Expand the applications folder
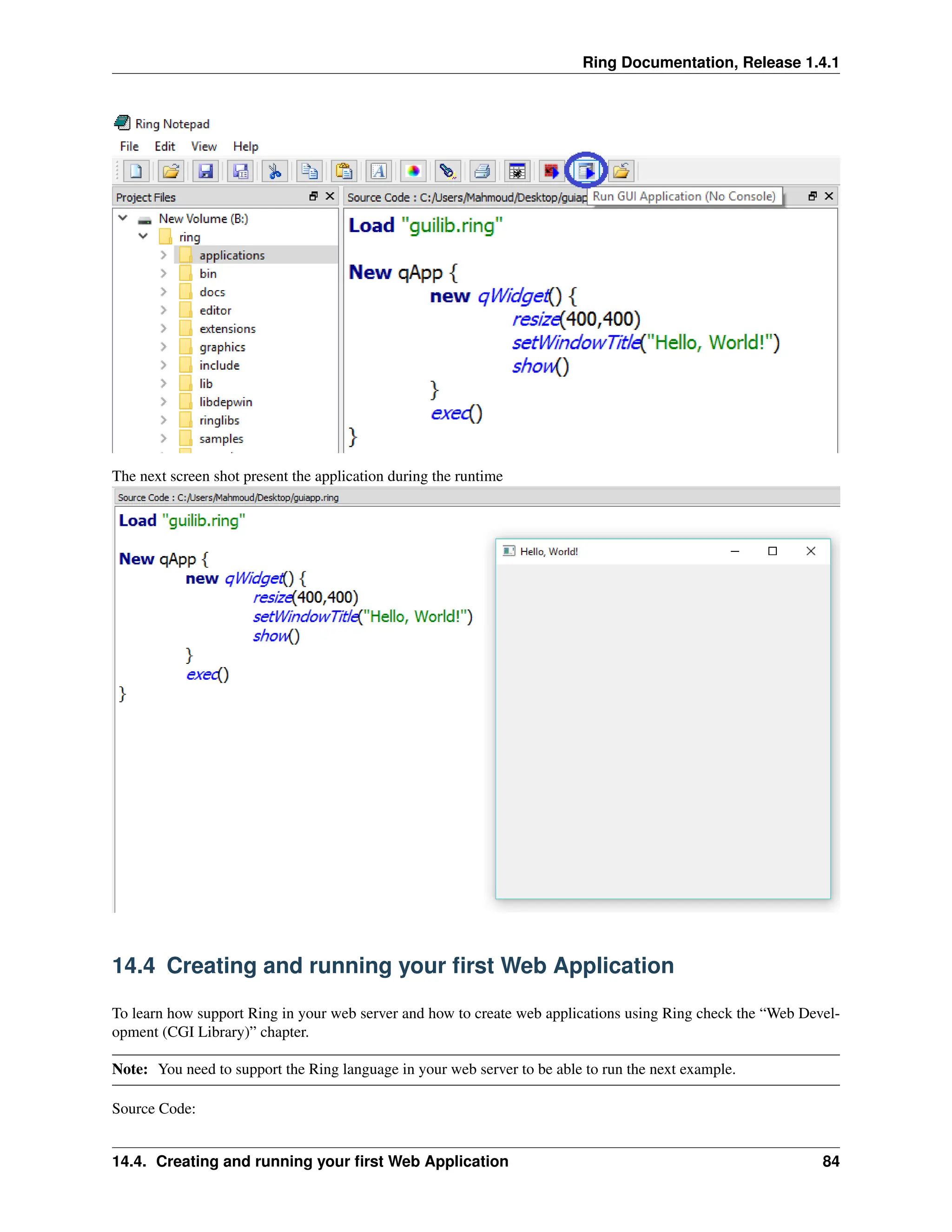This screenshot has width=952, height=1232. pyautogui.click(x=164, y=255)
